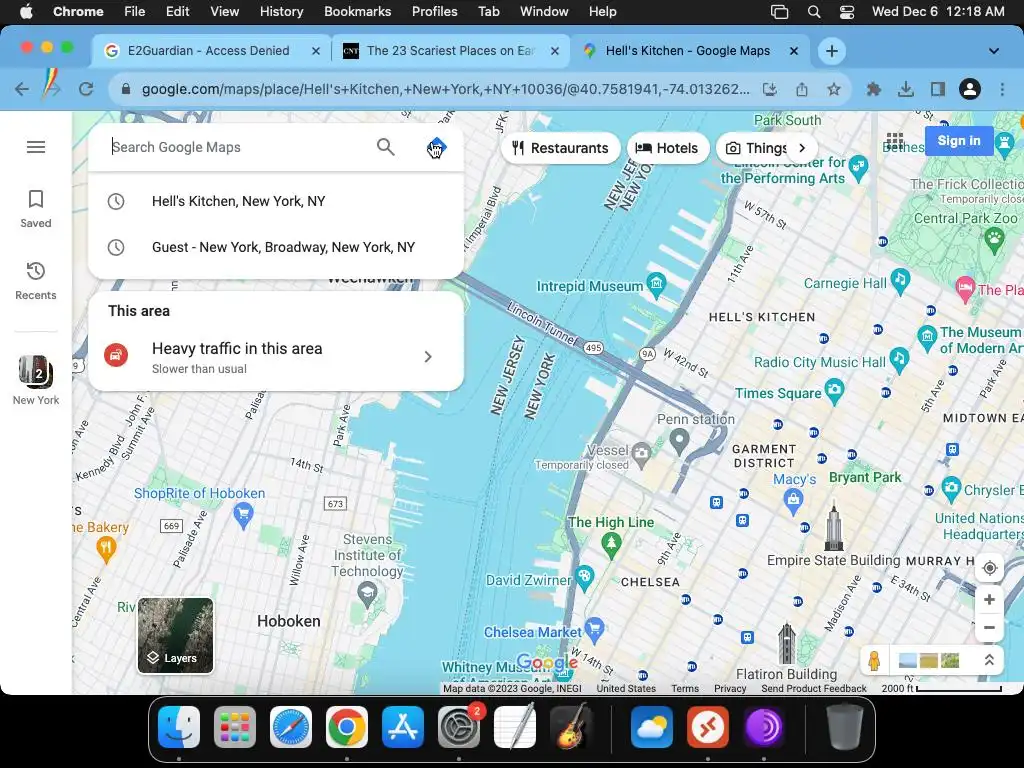Open the Bookmarks menu
Viewport: 1024px width, 768px height.
click(x=357, y=11)
